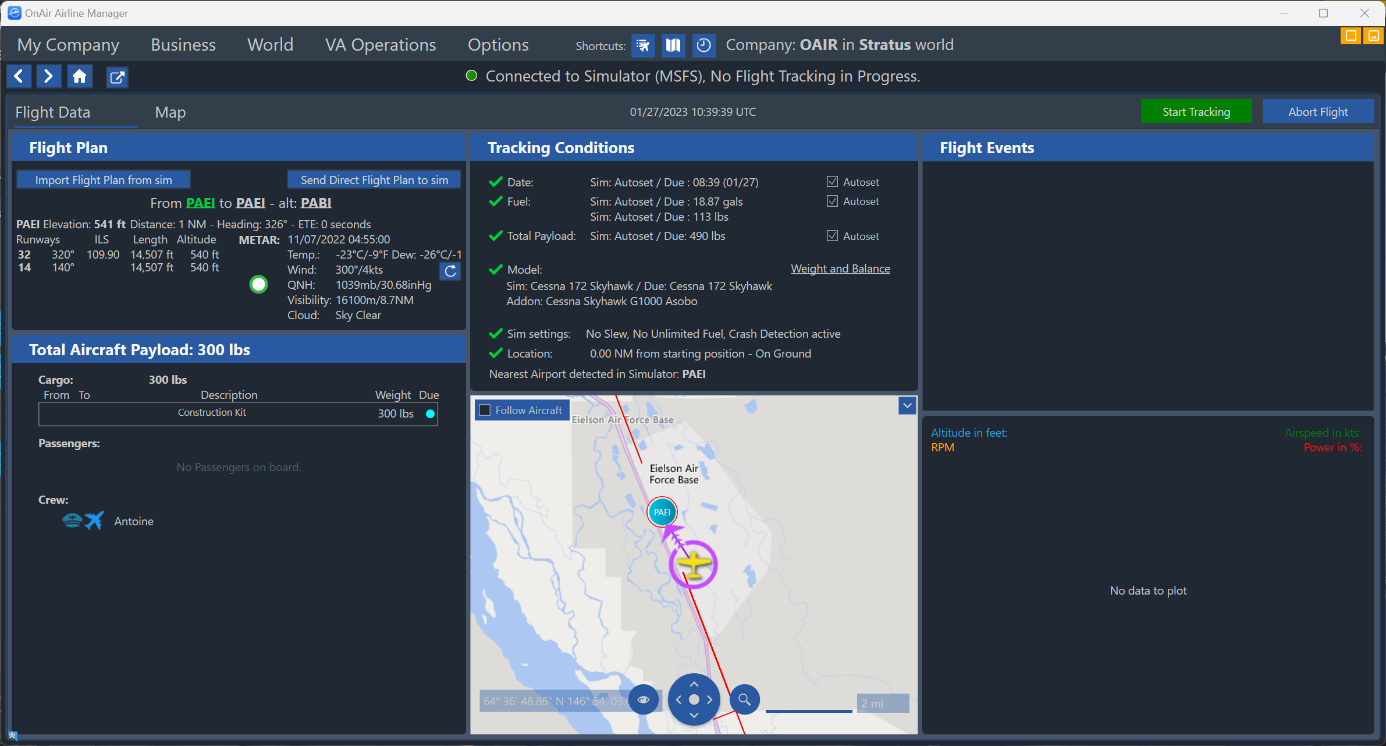
Task: Switch to the Map tab
Action: click(170, 113)
